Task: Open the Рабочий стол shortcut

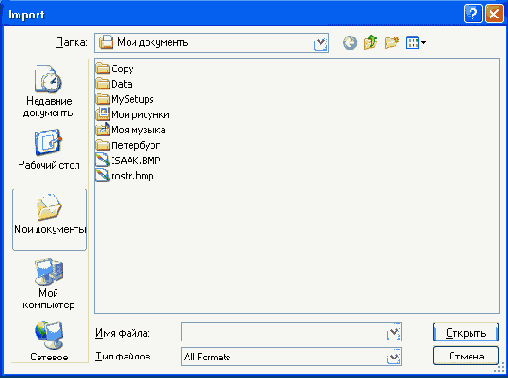Action: coord(49,150)
